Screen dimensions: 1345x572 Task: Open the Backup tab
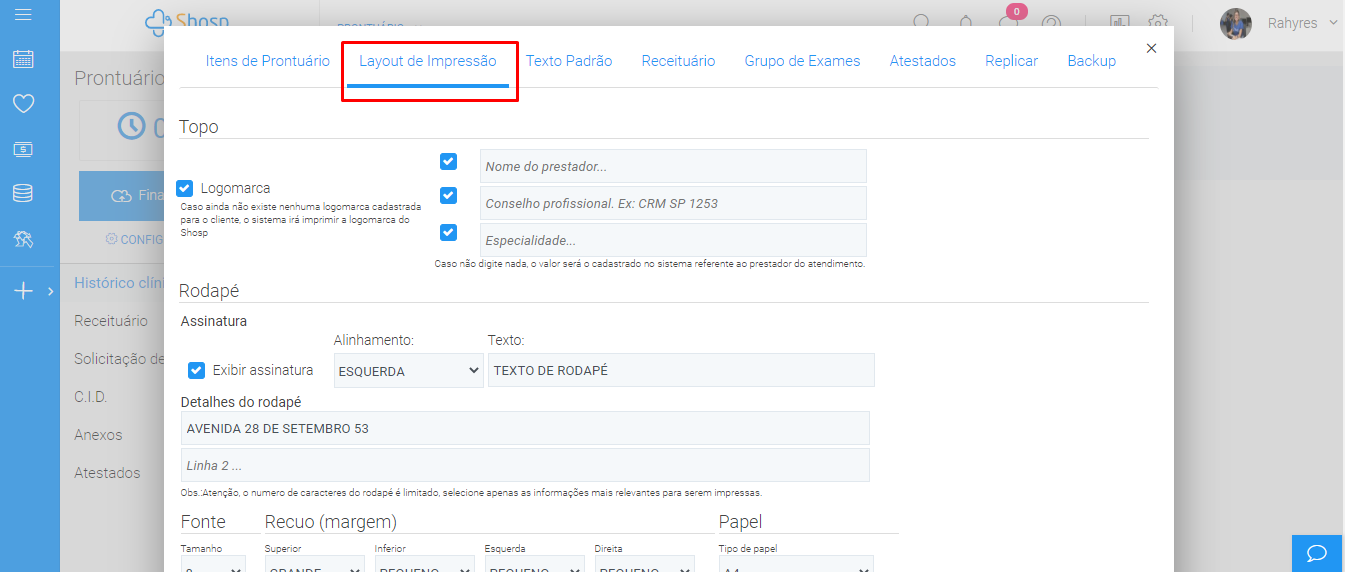[1091, 61]
